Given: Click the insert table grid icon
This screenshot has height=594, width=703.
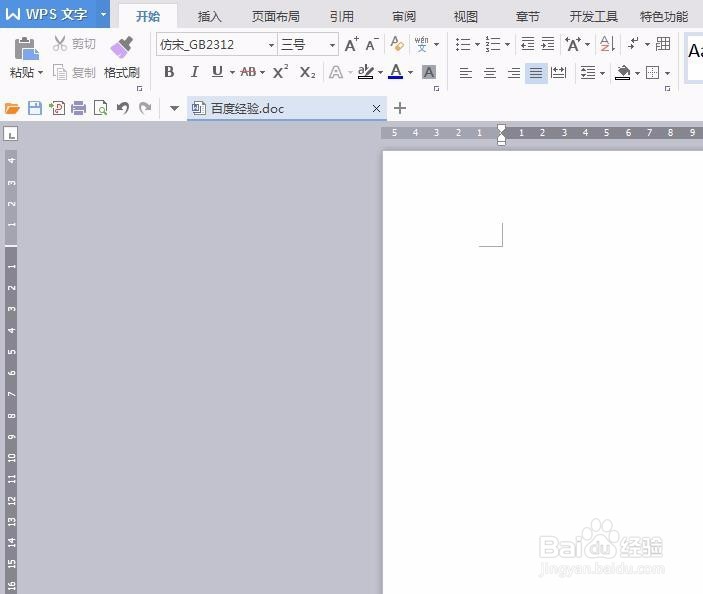Looking at the screenshot, I should point(663,43).
